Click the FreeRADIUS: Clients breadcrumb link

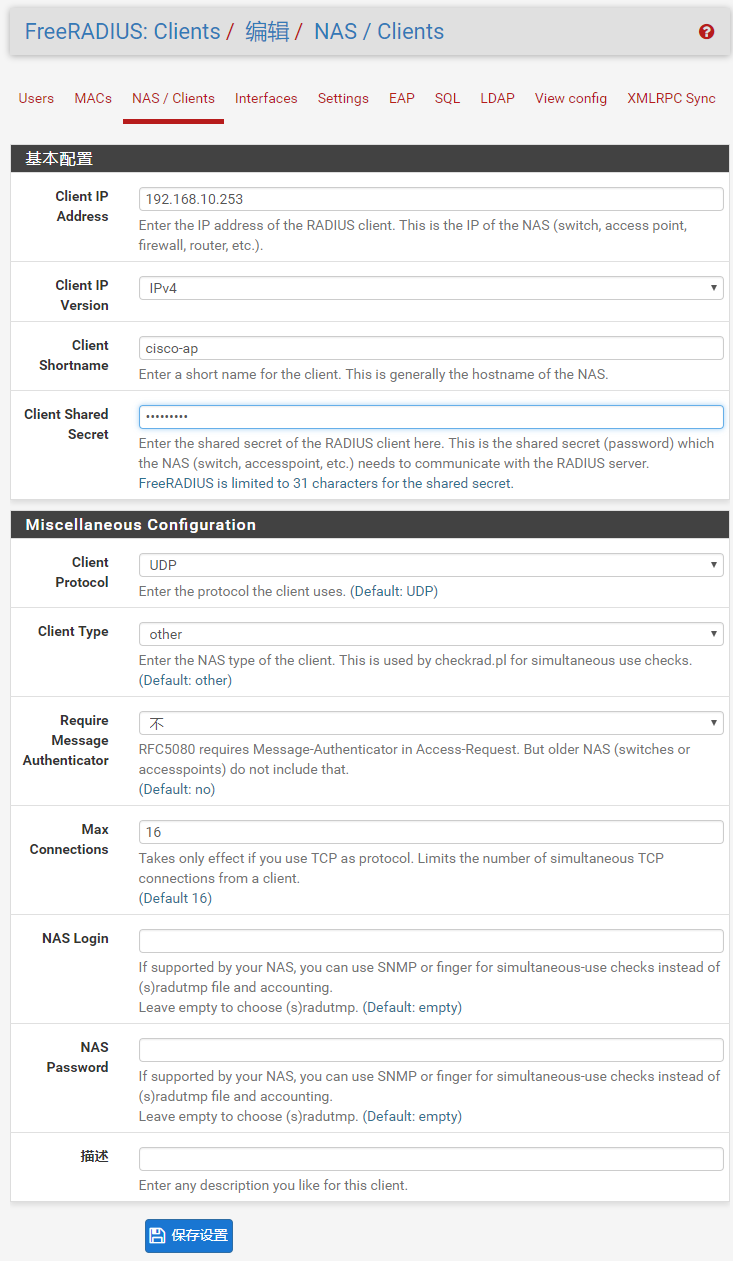[122, 32]
